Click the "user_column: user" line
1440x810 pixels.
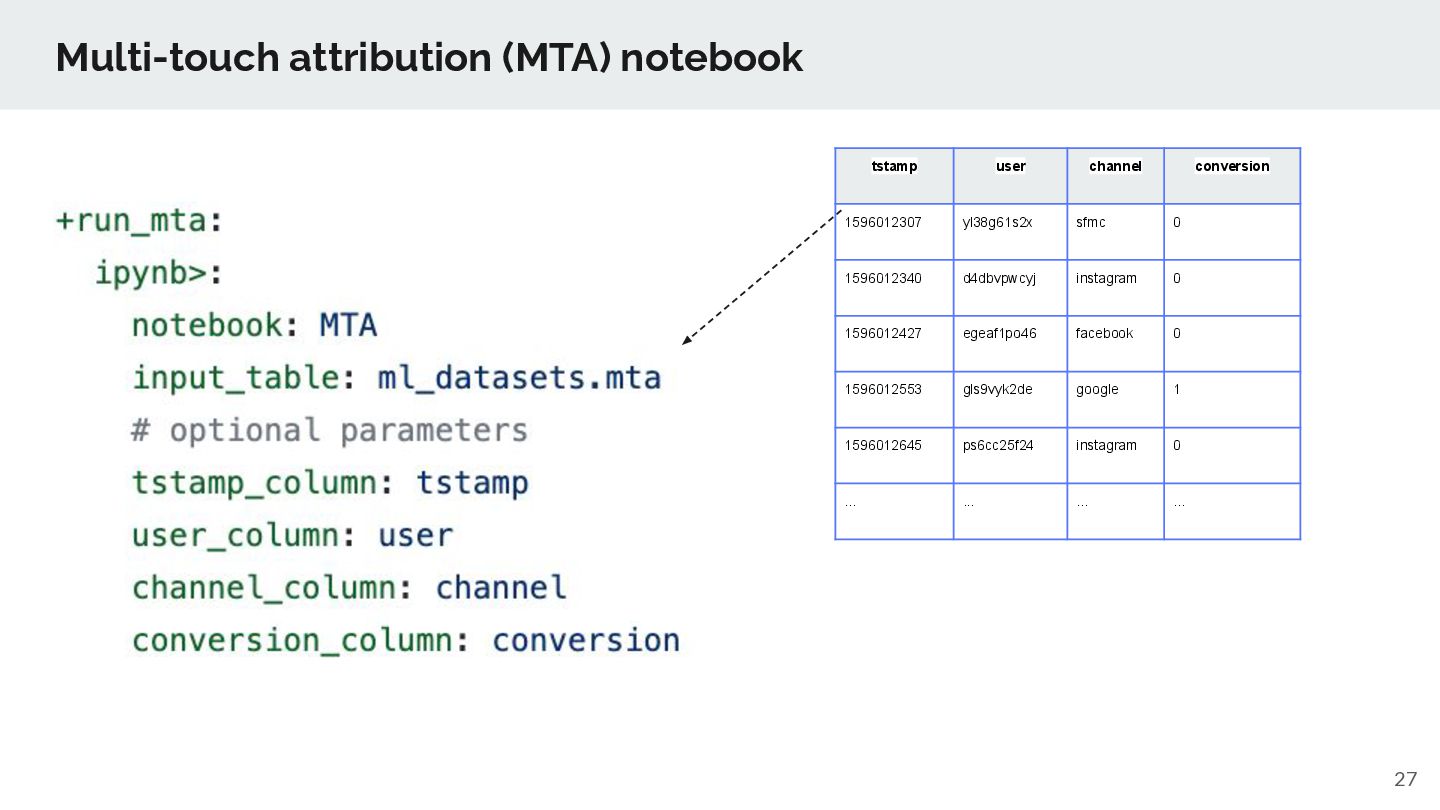tap(293, 536)
